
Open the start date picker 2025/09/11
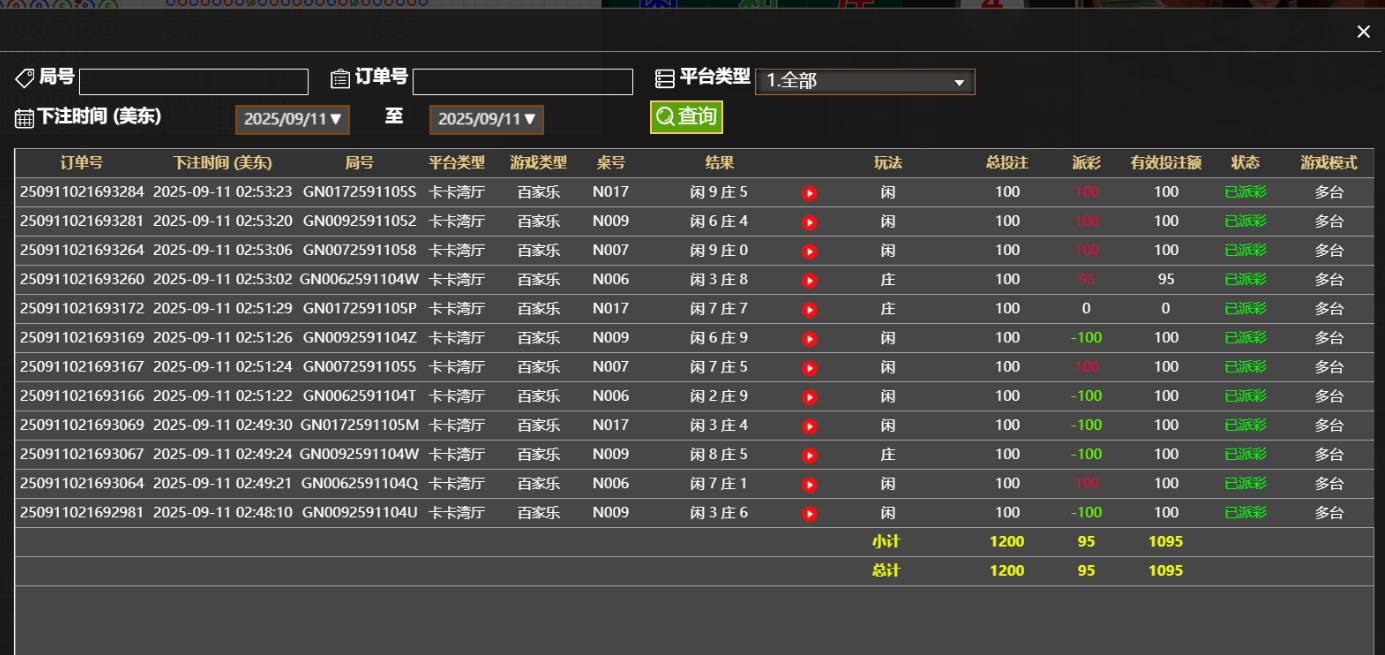(292, 118)
